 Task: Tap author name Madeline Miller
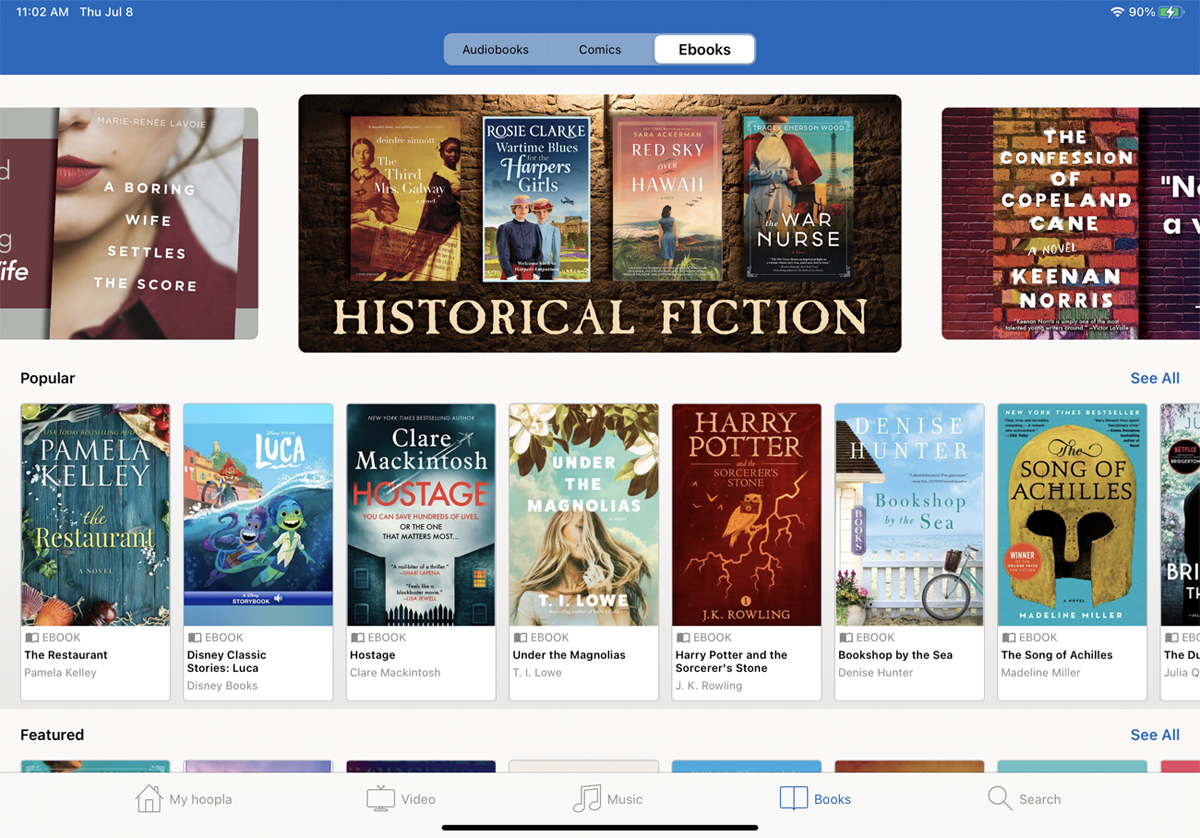pyautogui.click(x=1041, y=673)
